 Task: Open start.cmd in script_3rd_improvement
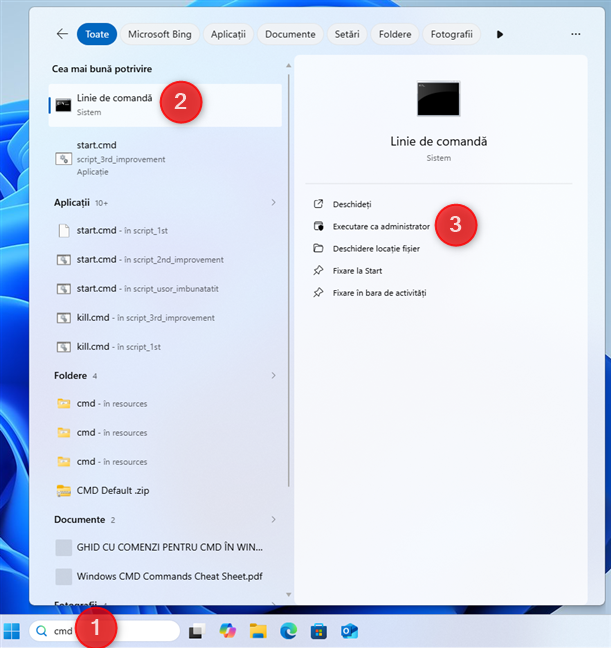coord(165,158)
